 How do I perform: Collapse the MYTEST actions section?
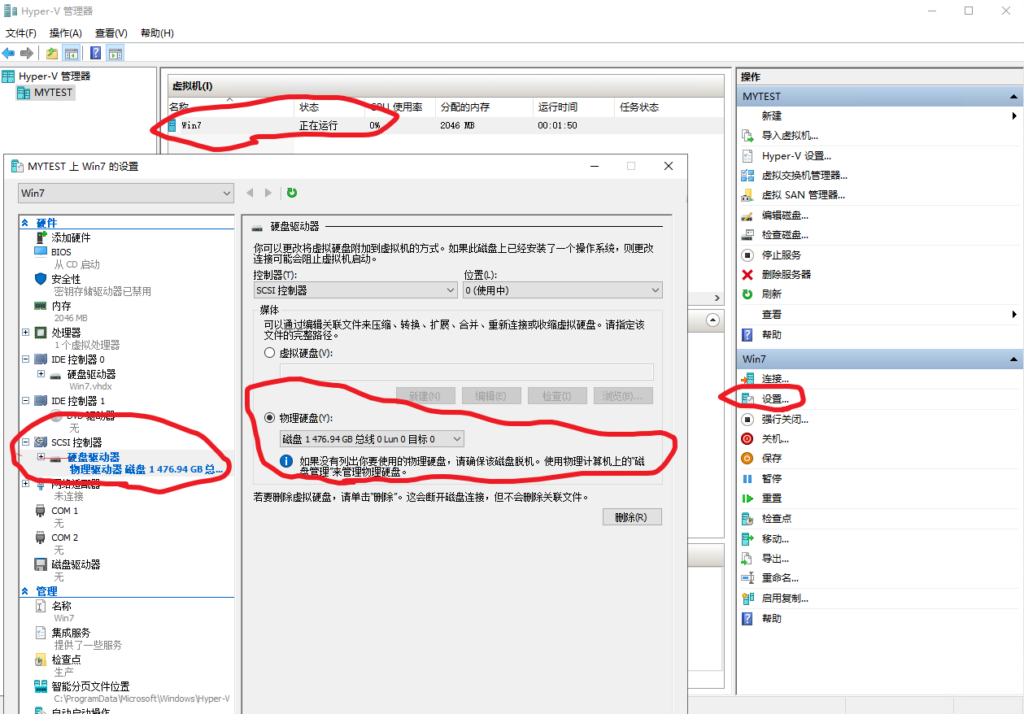(1013, 97)
